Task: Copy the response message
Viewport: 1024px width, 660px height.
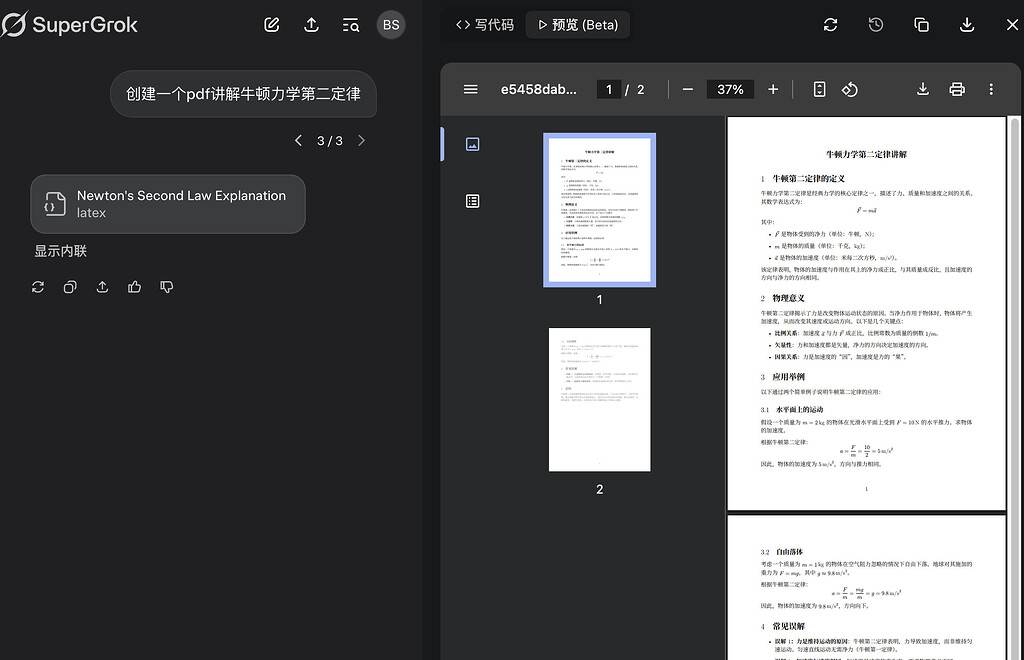Action: coord(70,287)
